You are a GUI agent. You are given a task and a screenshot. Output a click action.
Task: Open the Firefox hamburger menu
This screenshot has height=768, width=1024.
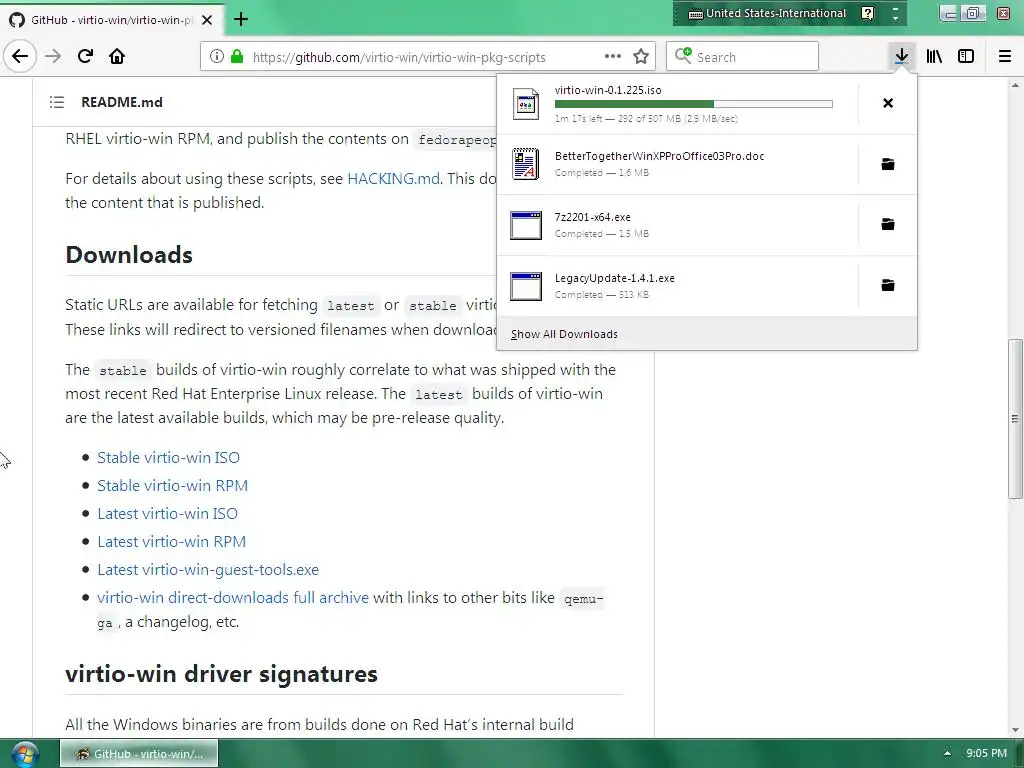tap(1005, 56)
